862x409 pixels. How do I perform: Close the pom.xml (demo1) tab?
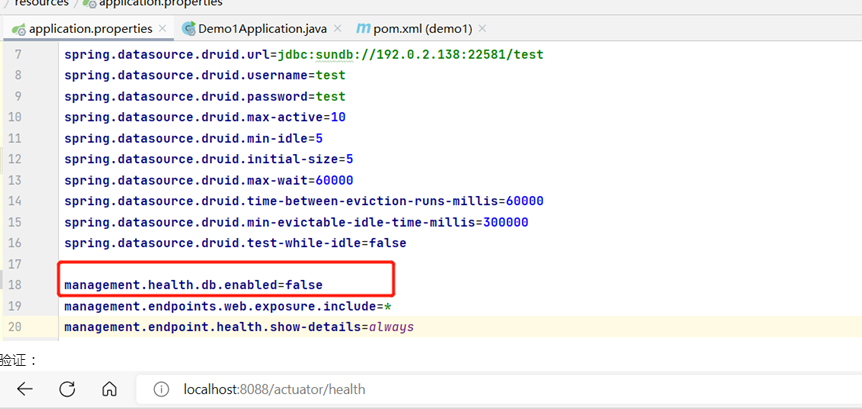[x=482, y=28]
